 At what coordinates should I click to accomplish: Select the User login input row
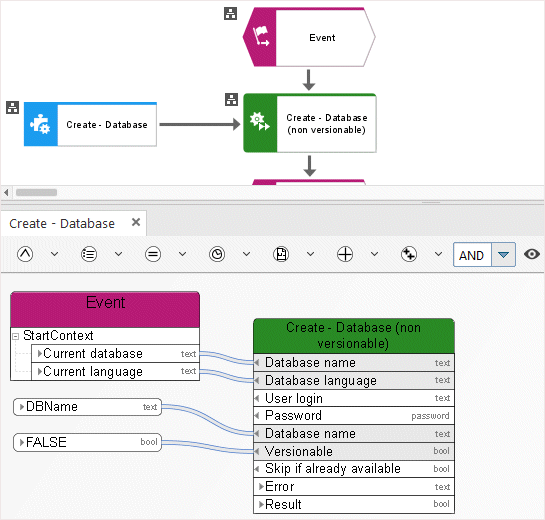point(354,398)
